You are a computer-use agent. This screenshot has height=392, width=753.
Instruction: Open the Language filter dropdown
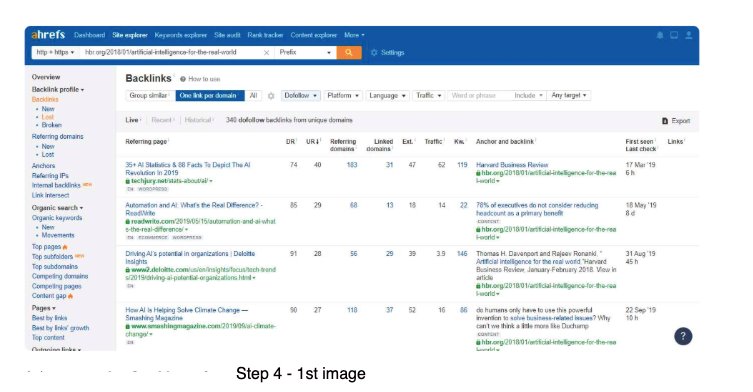(387, 96)
